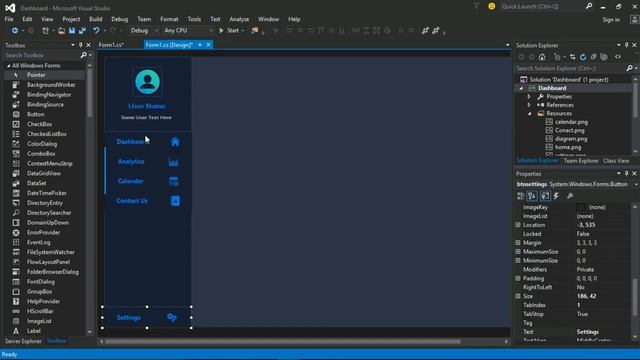640x360 pixels.
Task: Select the user avatar picture on the form
Action: [x=147, y=82]
